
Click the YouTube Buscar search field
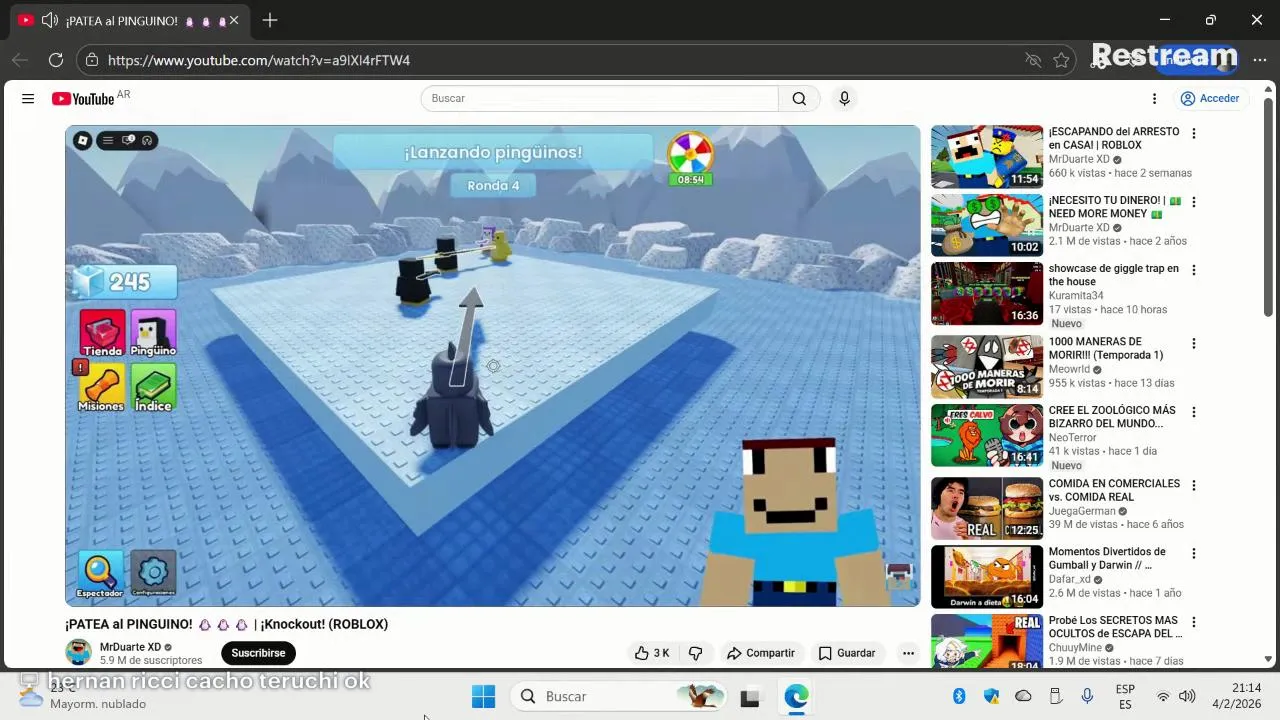click(x=600, y=98)
